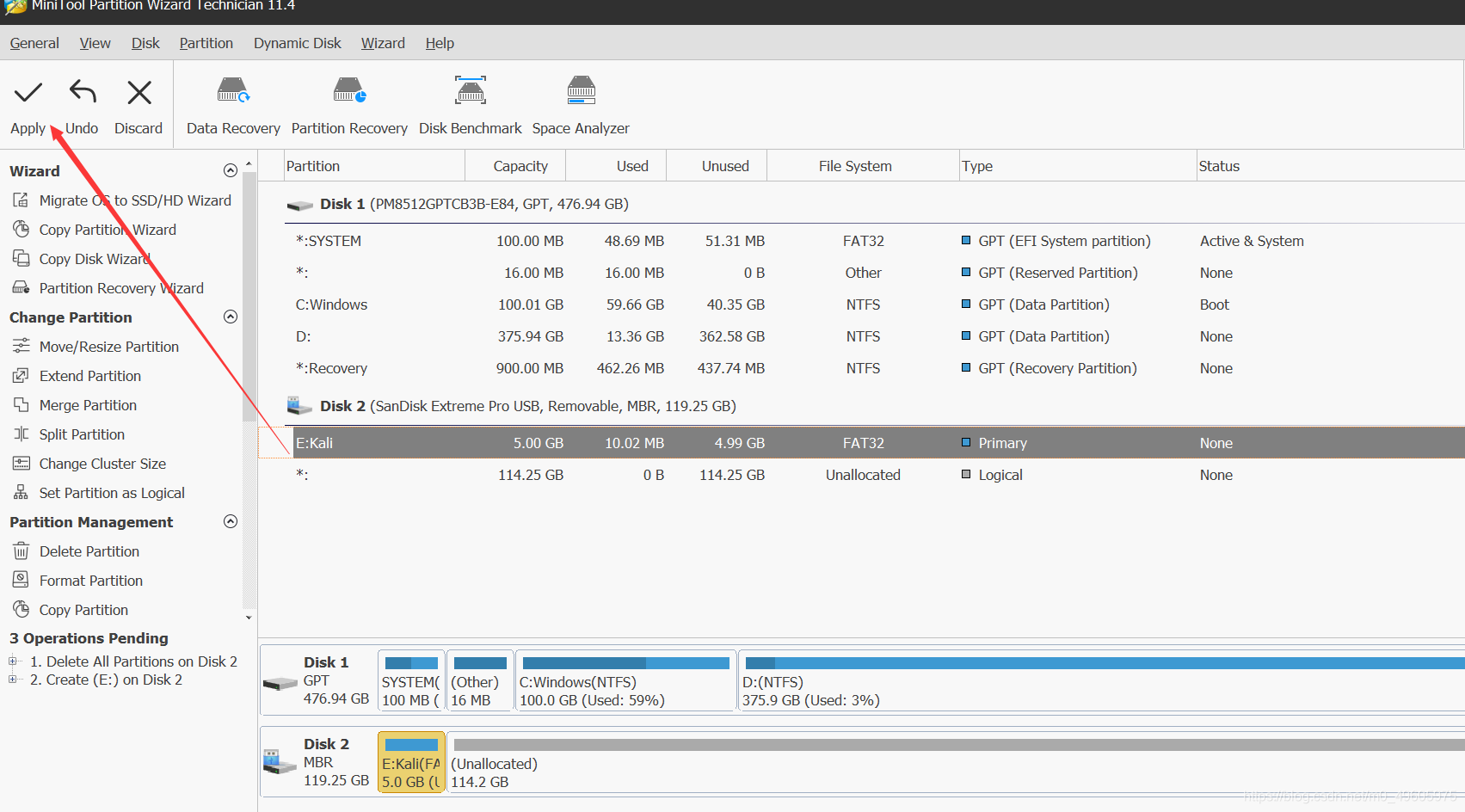1465x812 pixels.
Task: Choose Copy Partition in sidebar
Action: 83,610
